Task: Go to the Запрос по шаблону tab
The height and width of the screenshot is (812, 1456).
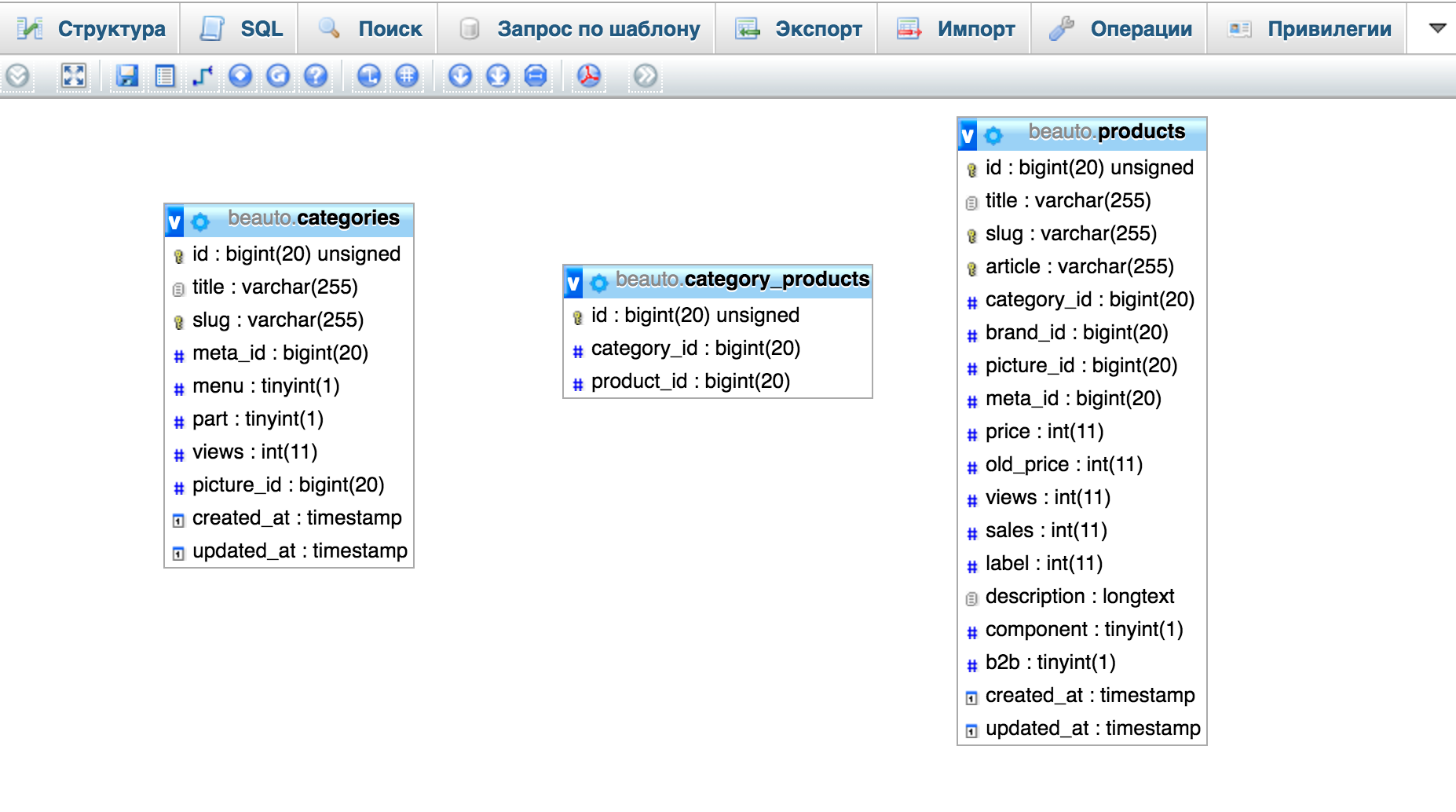Action: (578, 29)
